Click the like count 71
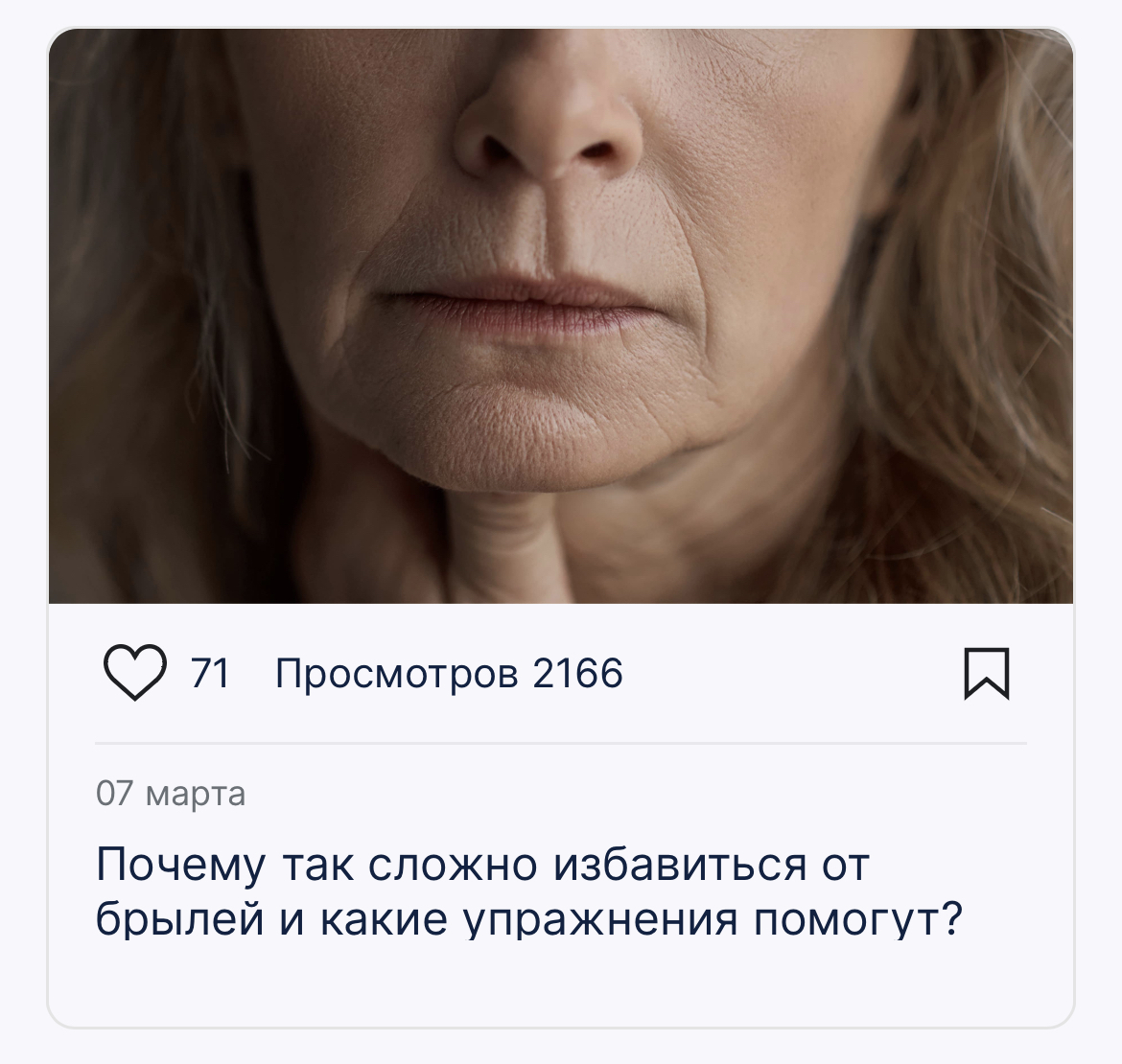Screen dimensions: 1122x1064 (210, 674)
